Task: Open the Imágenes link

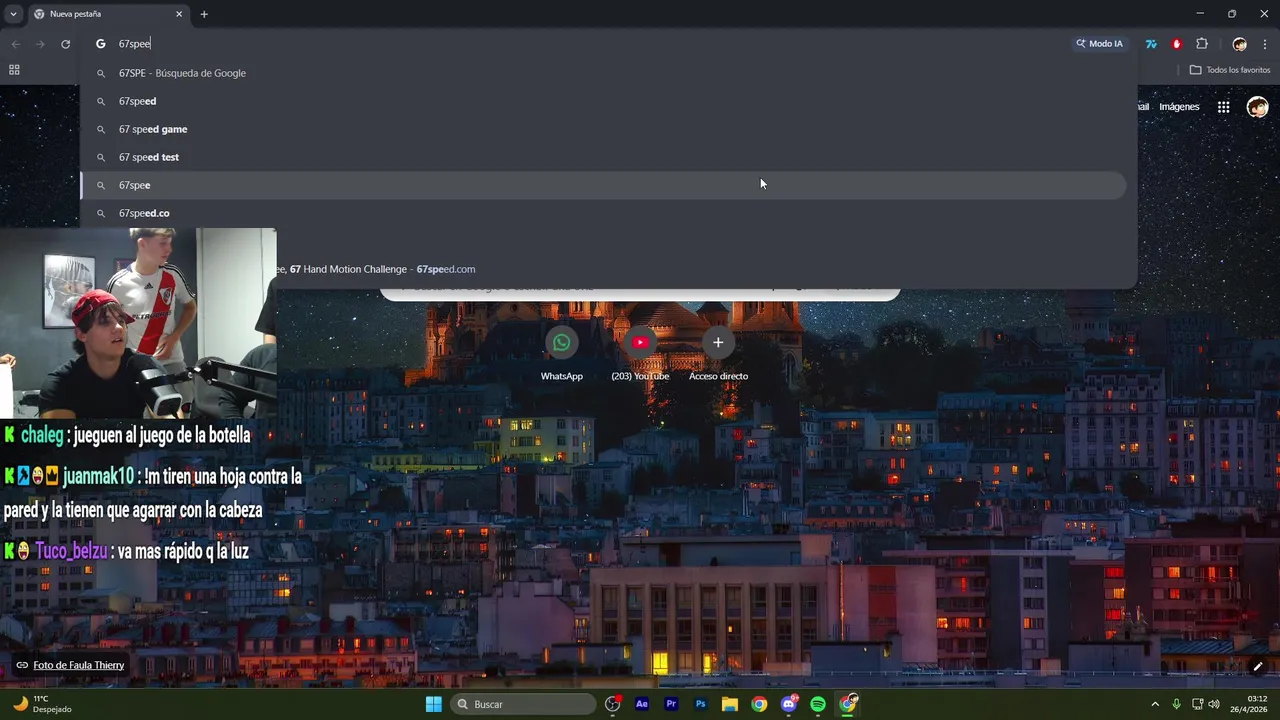Action: click(x=1179, y=107)
